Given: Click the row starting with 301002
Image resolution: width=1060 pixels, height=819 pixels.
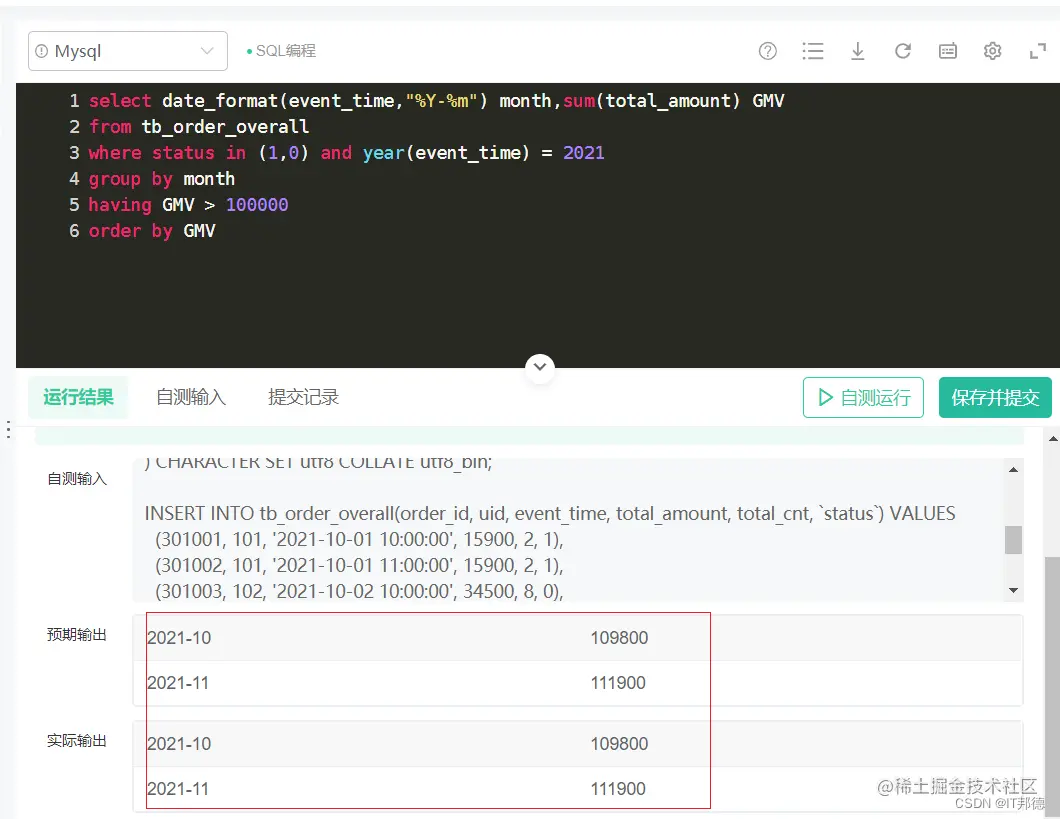Looking at the screenshot, I should coord(359,565).
